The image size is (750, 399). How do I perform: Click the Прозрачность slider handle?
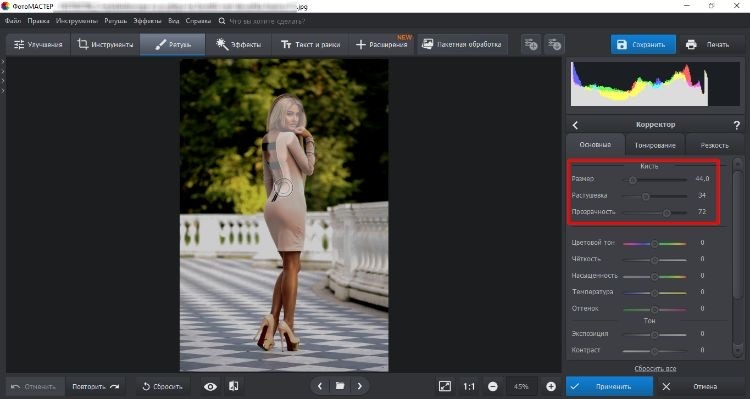tap(667, 213)
